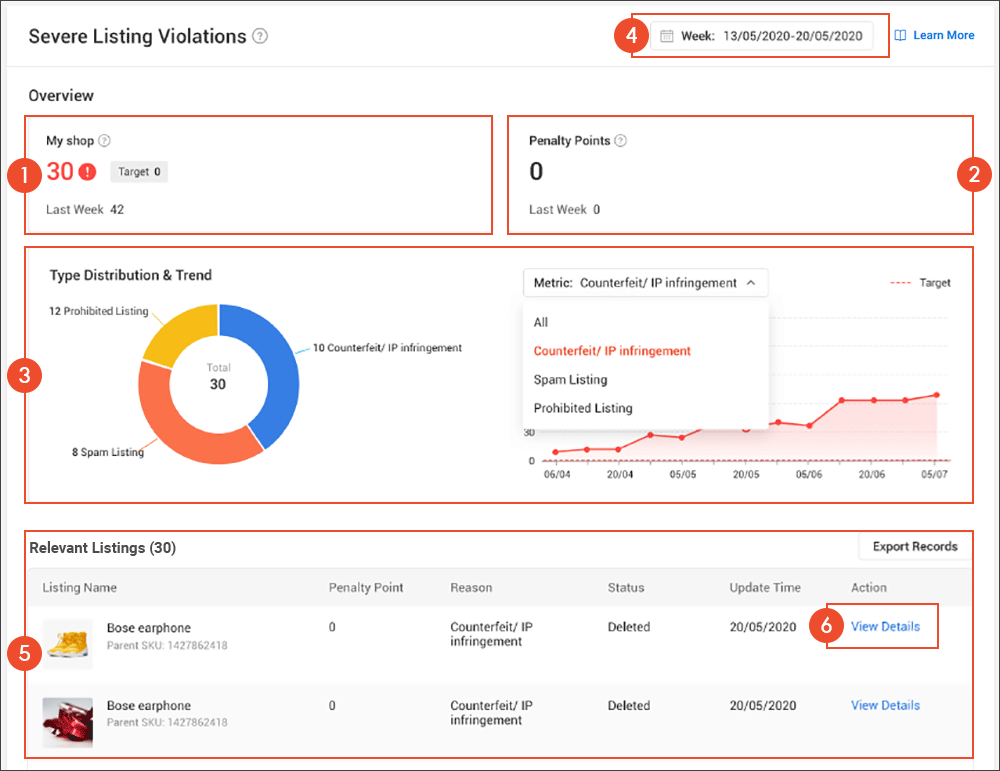Click the help icon next to My shop
Screen dimensions: 1000x771
click(104, 140)
